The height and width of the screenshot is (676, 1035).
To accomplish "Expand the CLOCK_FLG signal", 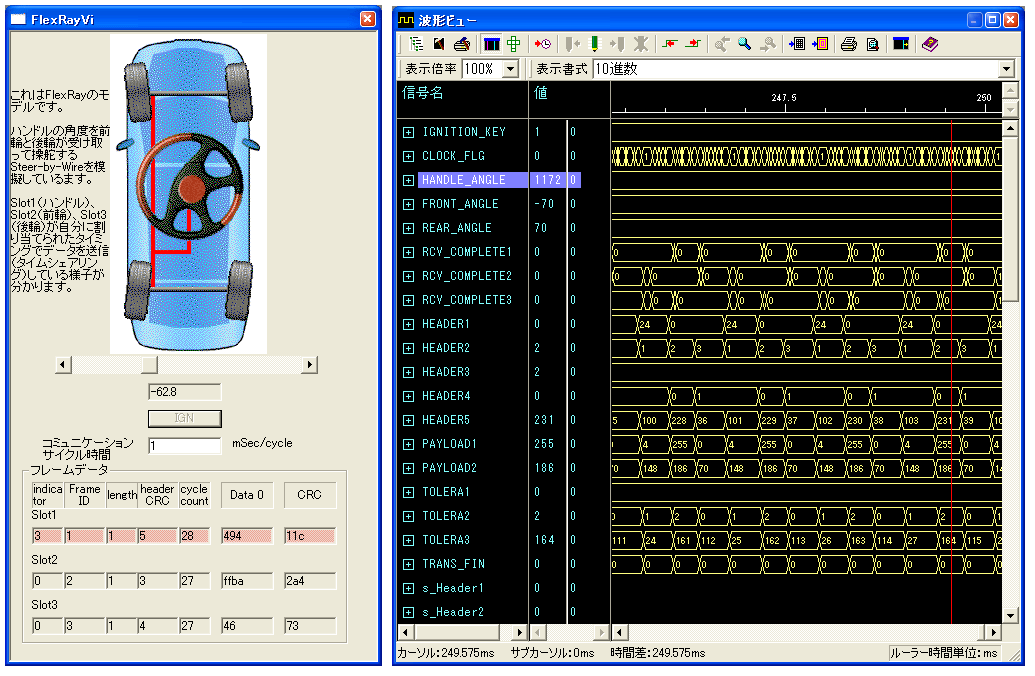I will 409,156.
